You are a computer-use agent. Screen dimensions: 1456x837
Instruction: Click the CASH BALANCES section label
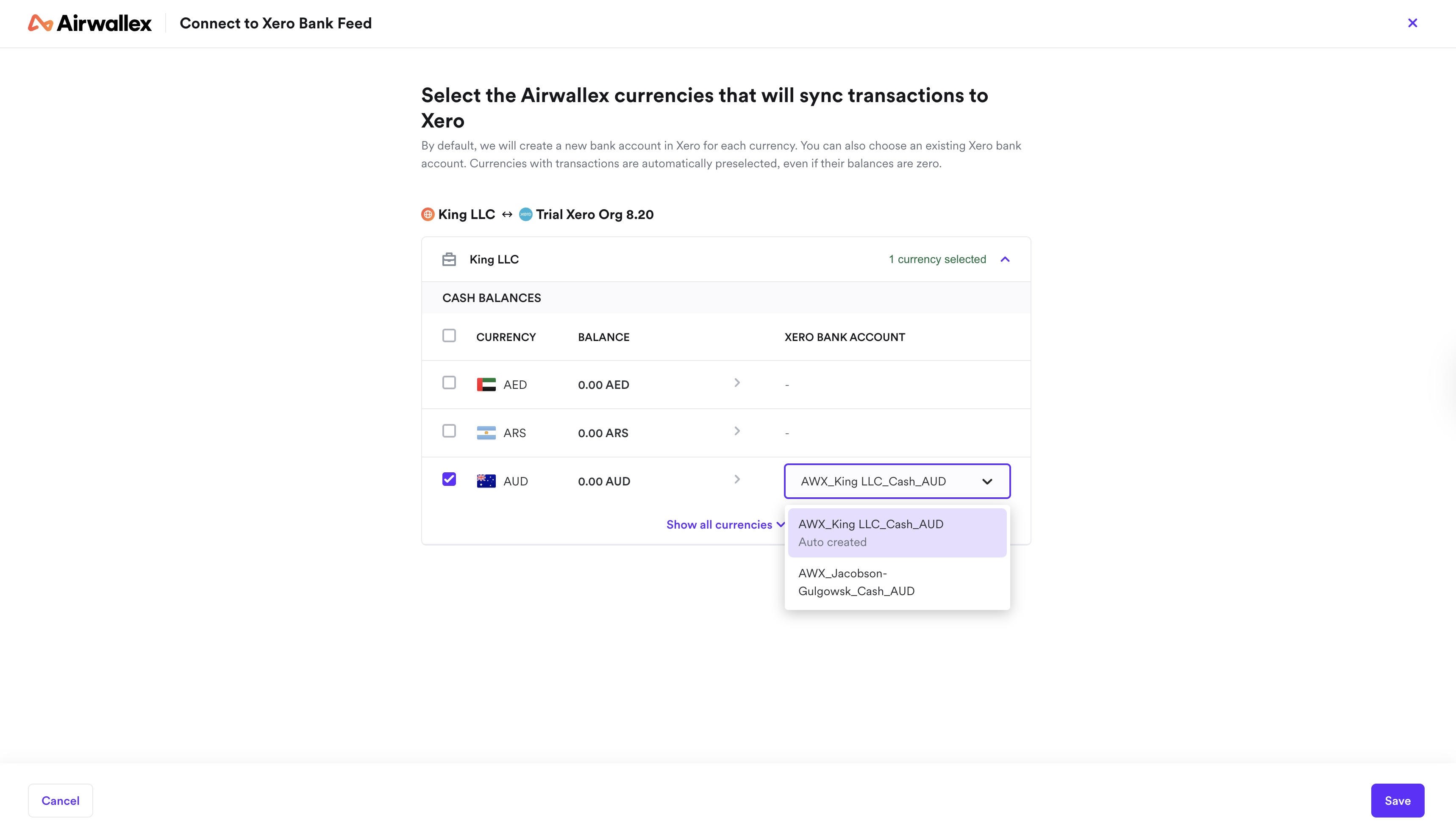click(x=492, y=298)
